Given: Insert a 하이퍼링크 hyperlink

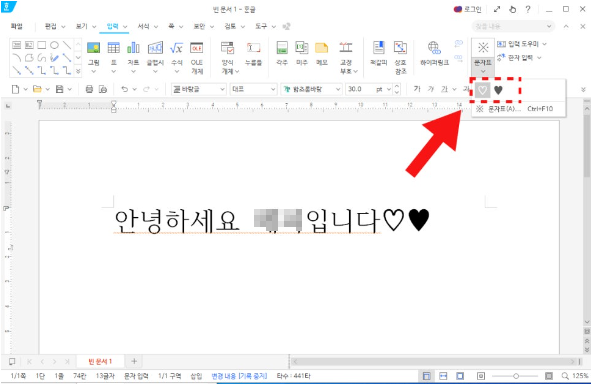Looking at the screenshot, I should [x=434, y=48].
